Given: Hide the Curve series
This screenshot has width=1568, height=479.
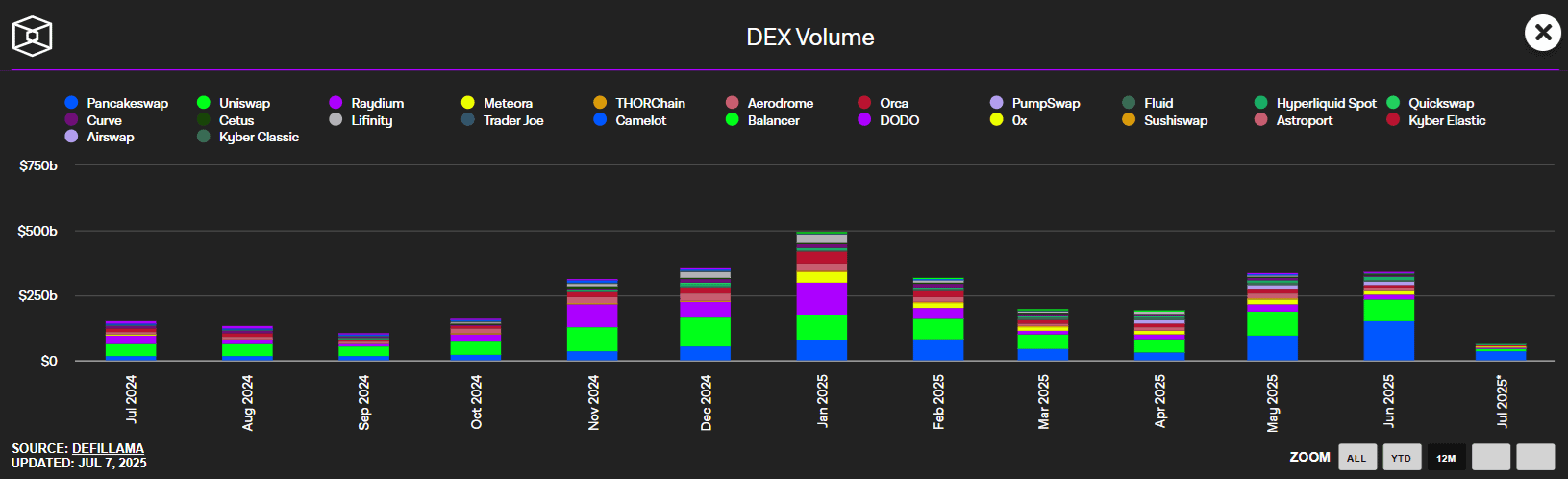Looking at the screenshot, I should coord(104,120).
